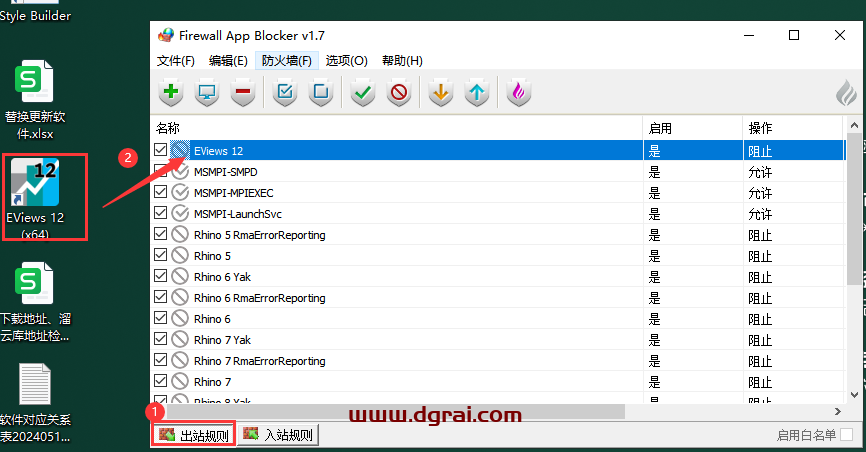866x452 pixels.
Task: Enable the 启用白名单 whitelist checkbox
Action: tap(846, 435)
